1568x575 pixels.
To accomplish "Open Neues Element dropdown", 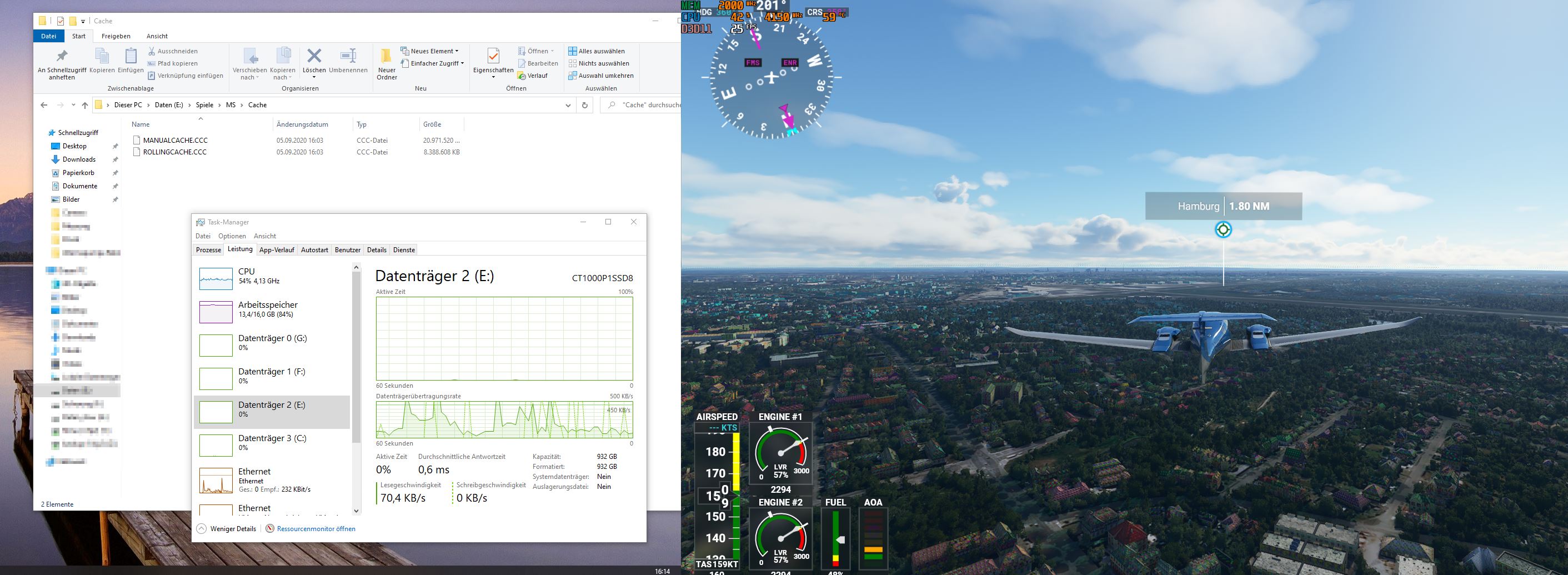I will point(430,51).
